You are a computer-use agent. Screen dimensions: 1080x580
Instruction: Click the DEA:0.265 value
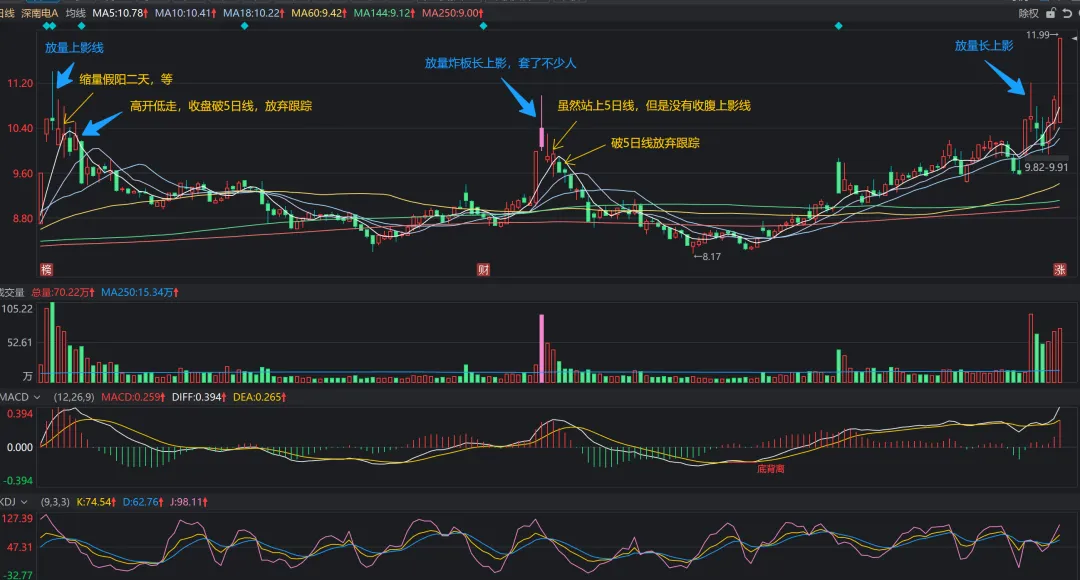point(259,397)
